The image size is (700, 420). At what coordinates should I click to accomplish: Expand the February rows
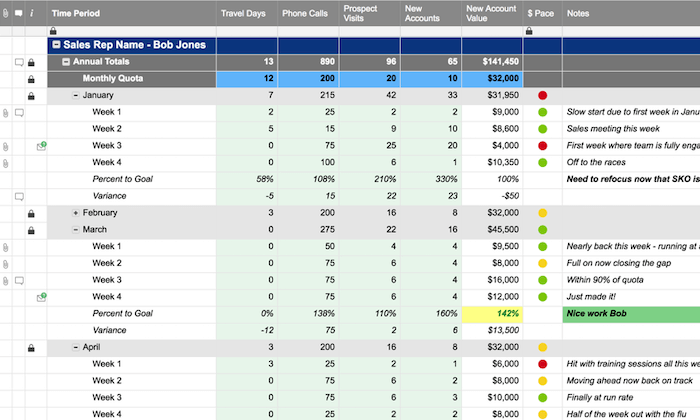pos(75,213)
